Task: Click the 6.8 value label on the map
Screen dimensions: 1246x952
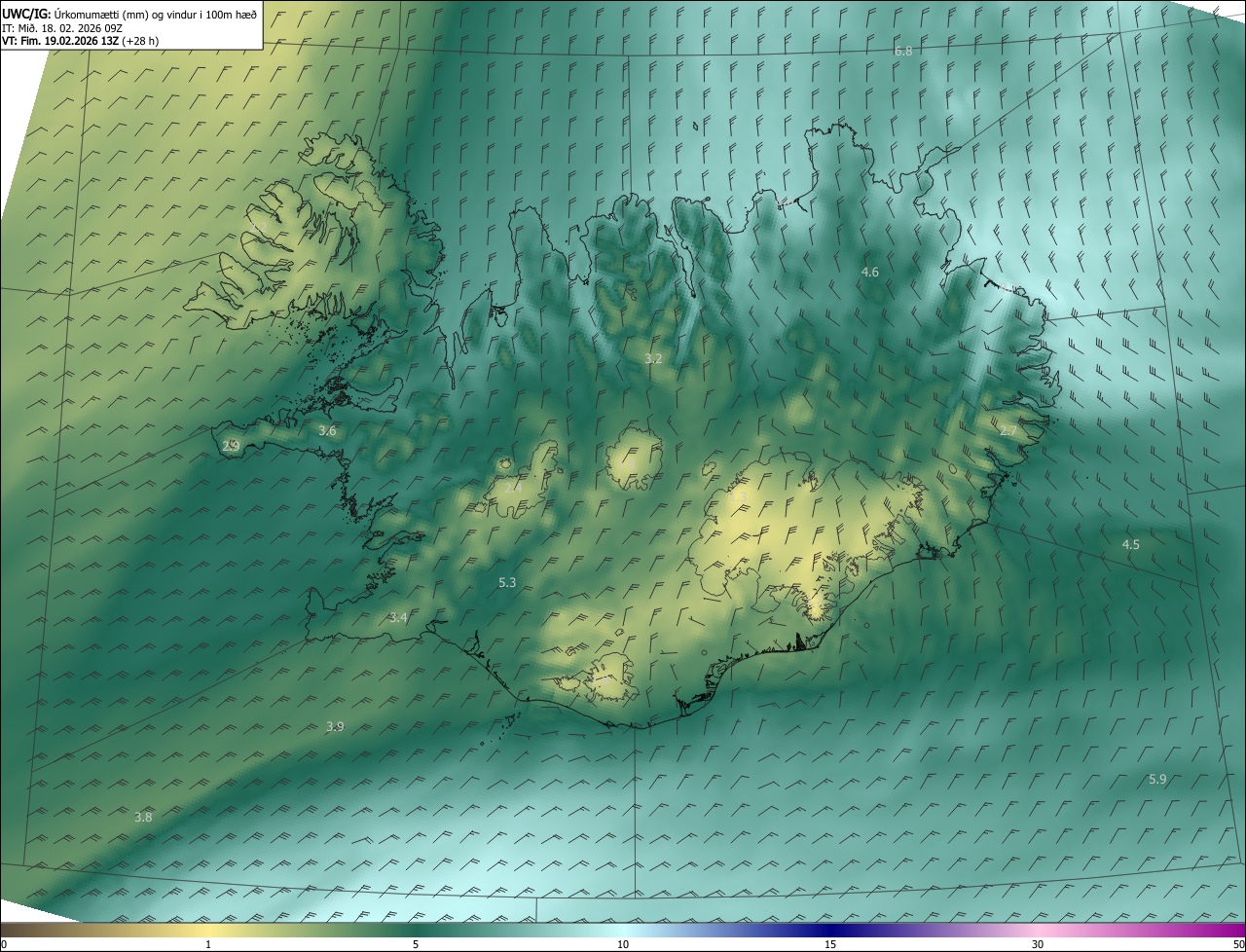Action: [x=903, y=51]
